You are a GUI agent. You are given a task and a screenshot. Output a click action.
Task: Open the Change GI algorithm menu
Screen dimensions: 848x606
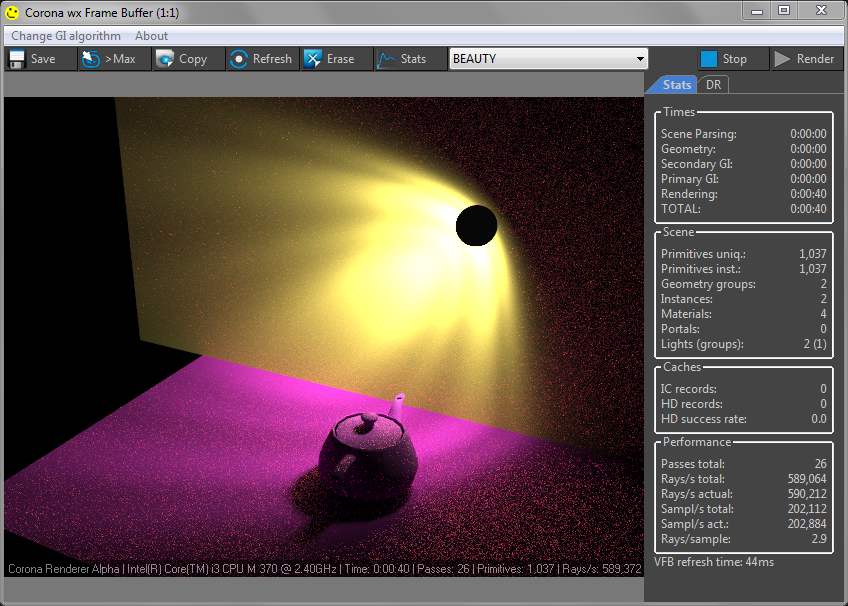click(66, 36)
